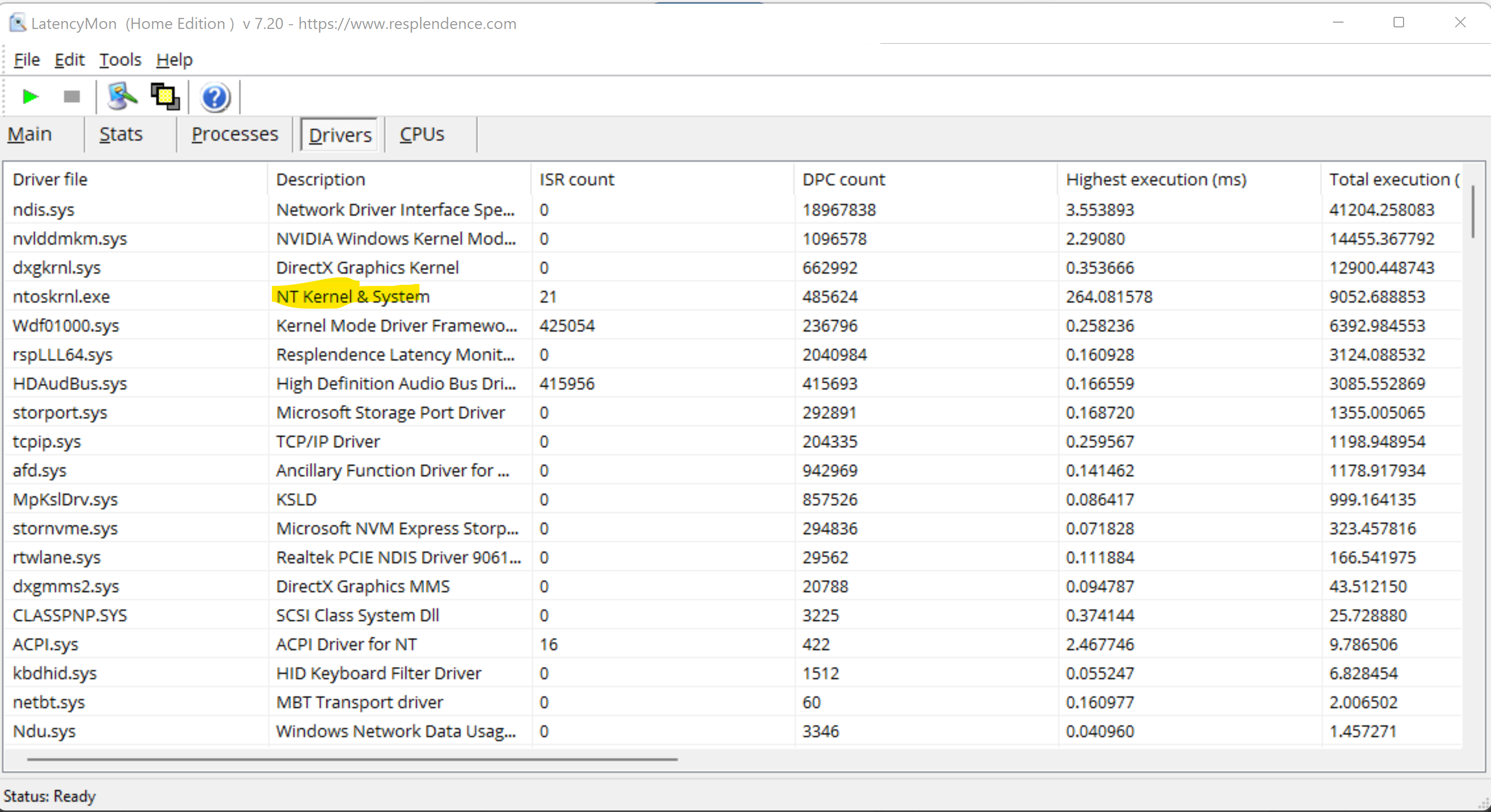
Task: Open the File menu
Action: (x=27, y=60)
